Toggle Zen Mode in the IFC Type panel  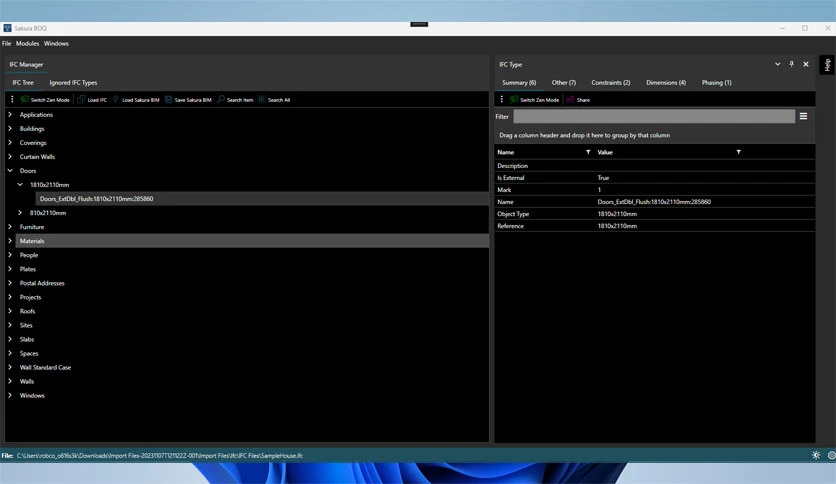click(x=534, y=100)
